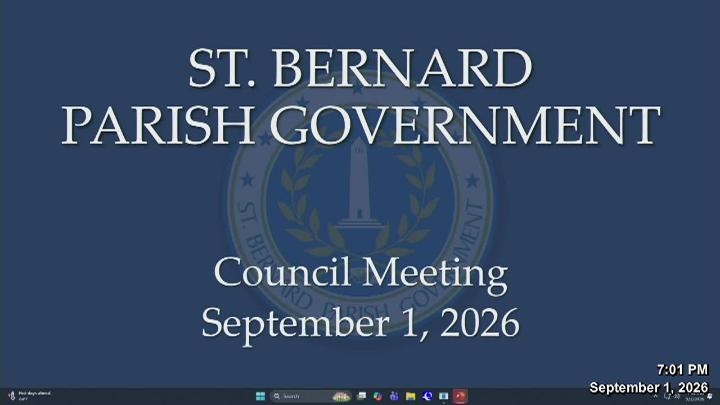Click the 'PARISH GOVERNMENT' heading text
720x405 pixels.
(360, 125)
